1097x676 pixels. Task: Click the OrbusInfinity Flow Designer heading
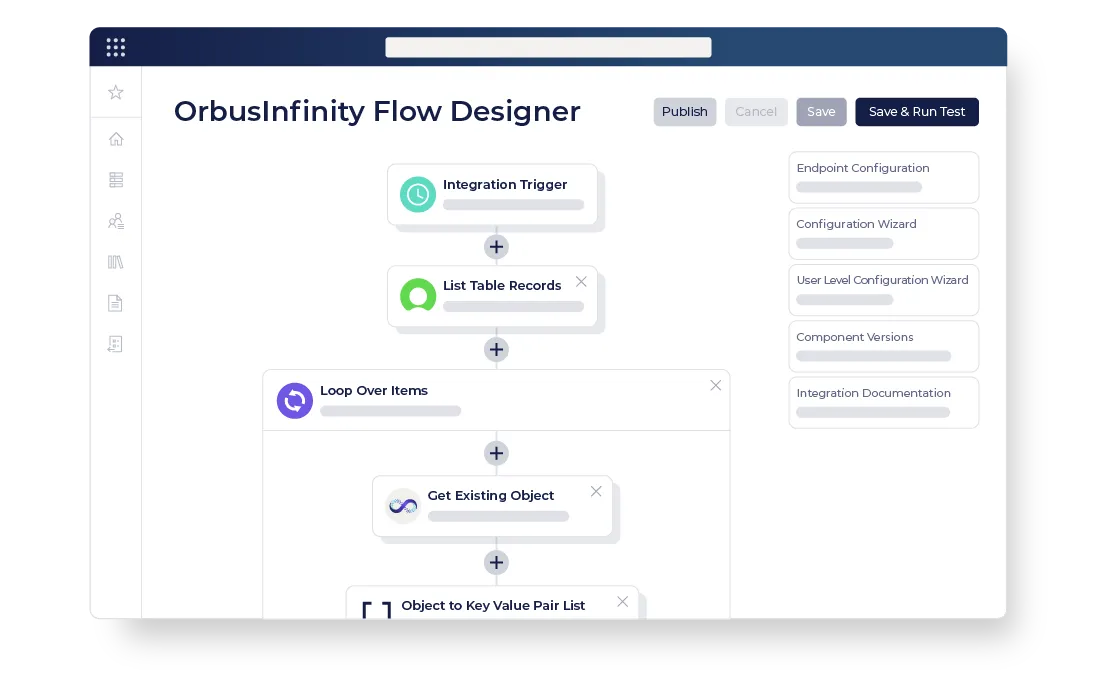click(x=377, y=111)
